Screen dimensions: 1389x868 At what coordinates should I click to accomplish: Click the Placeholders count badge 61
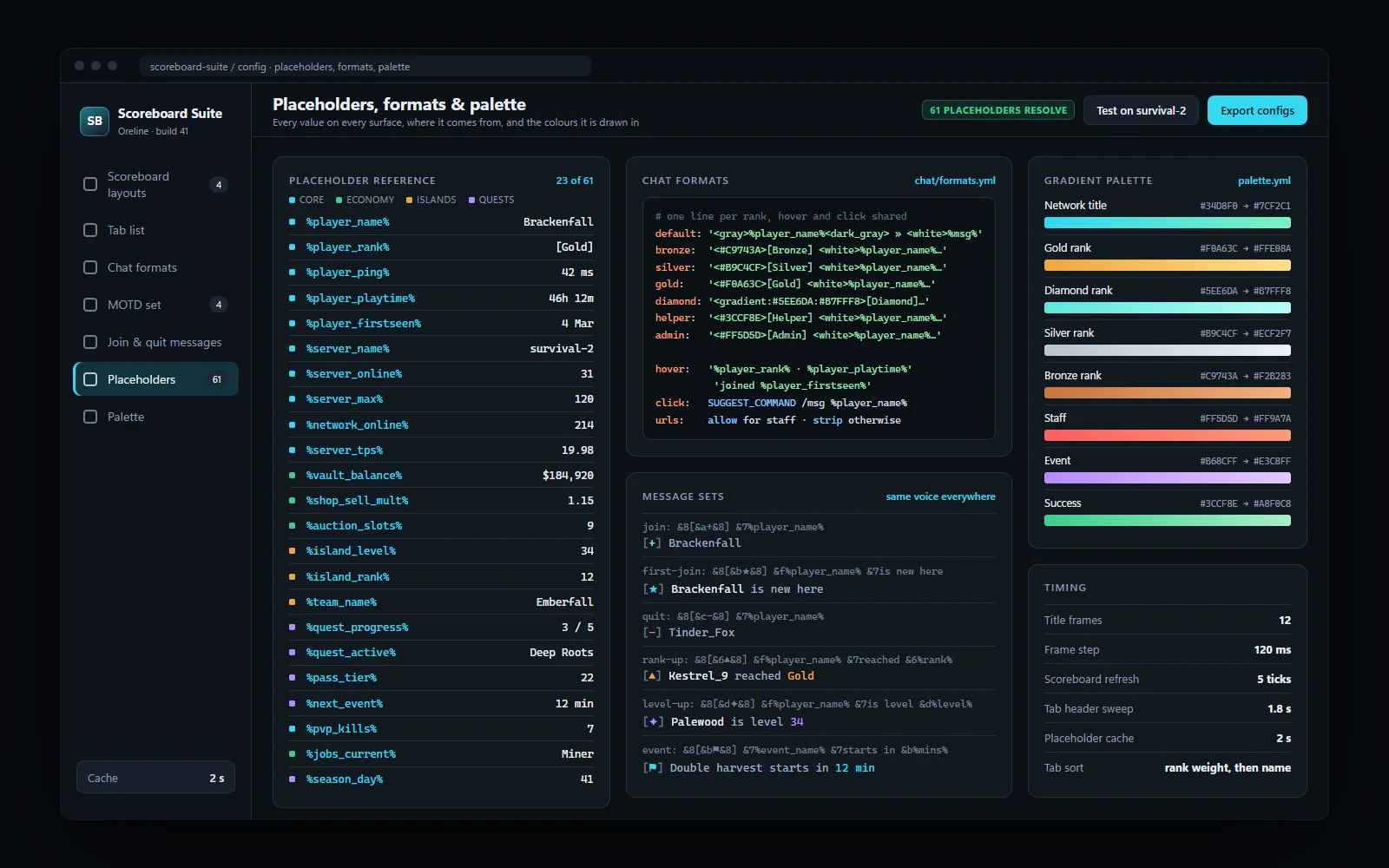(x=217, y=379)
